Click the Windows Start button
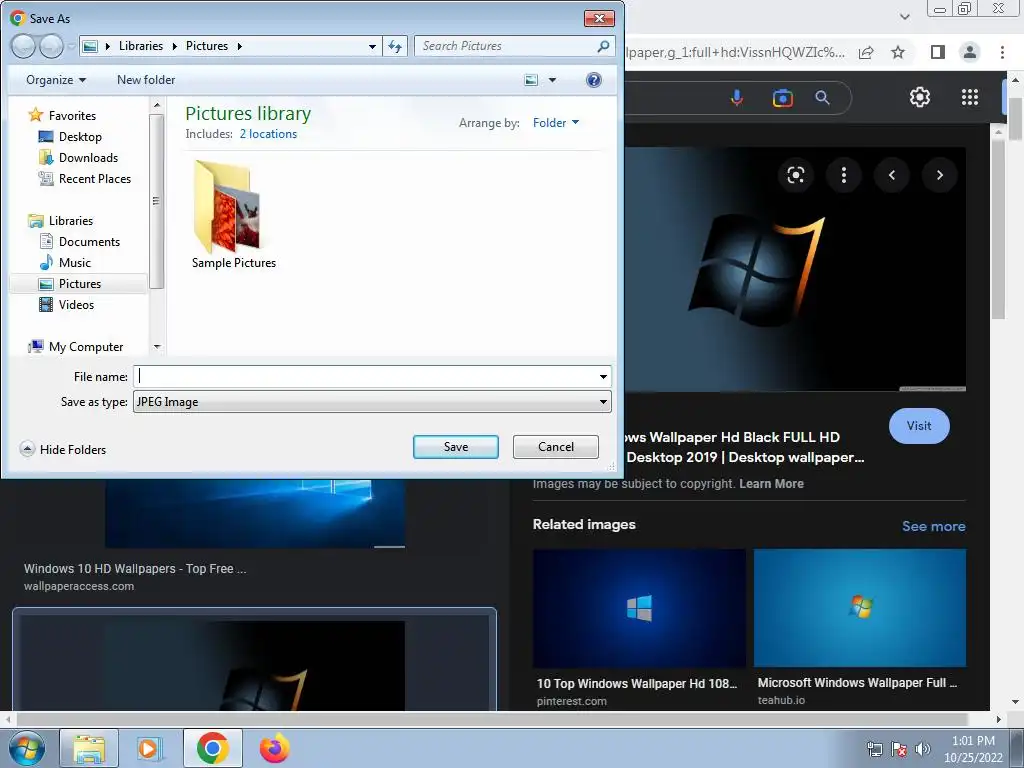 (x=27, y=748)
